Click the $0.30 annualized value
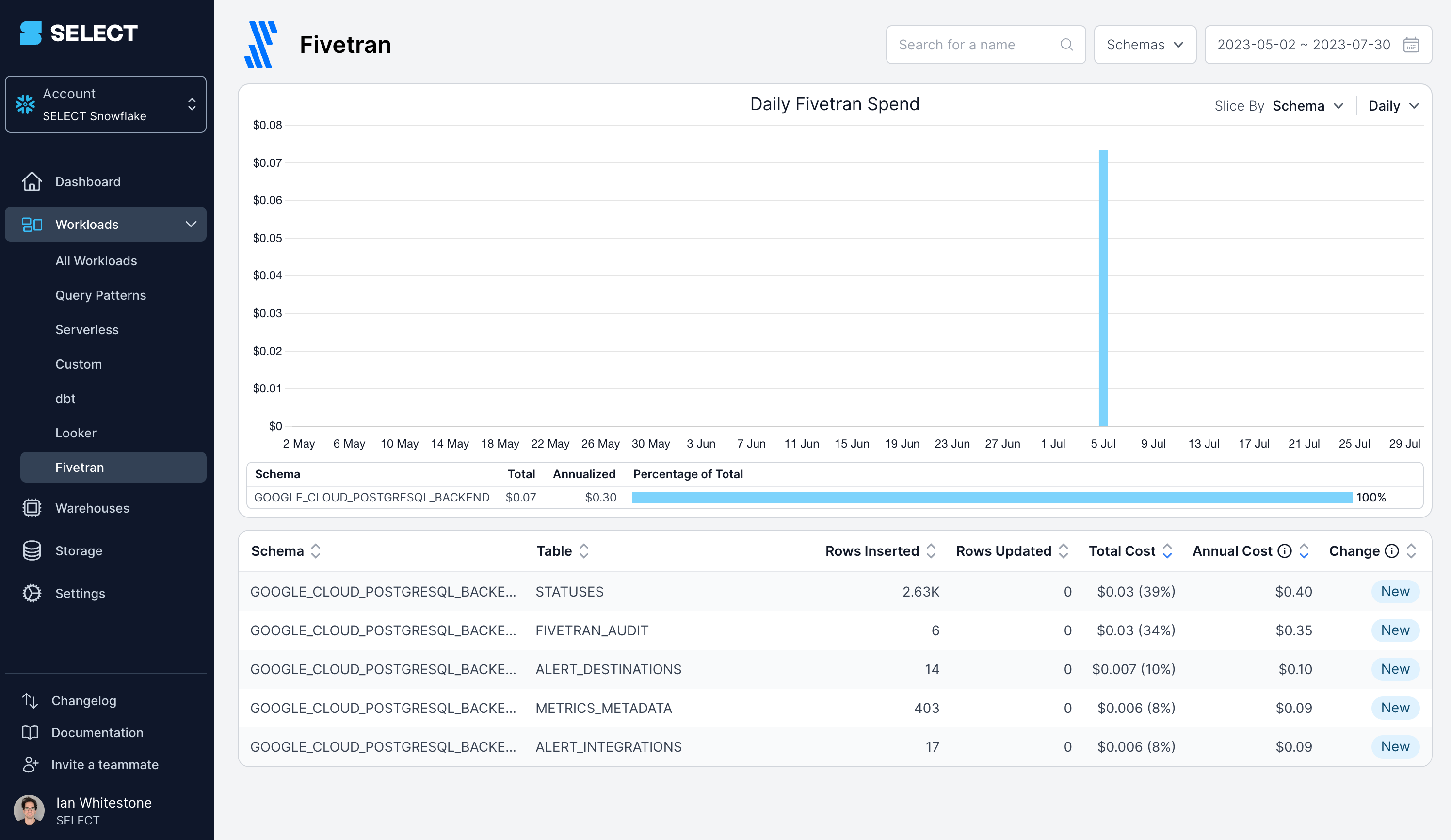 (600, 498)
